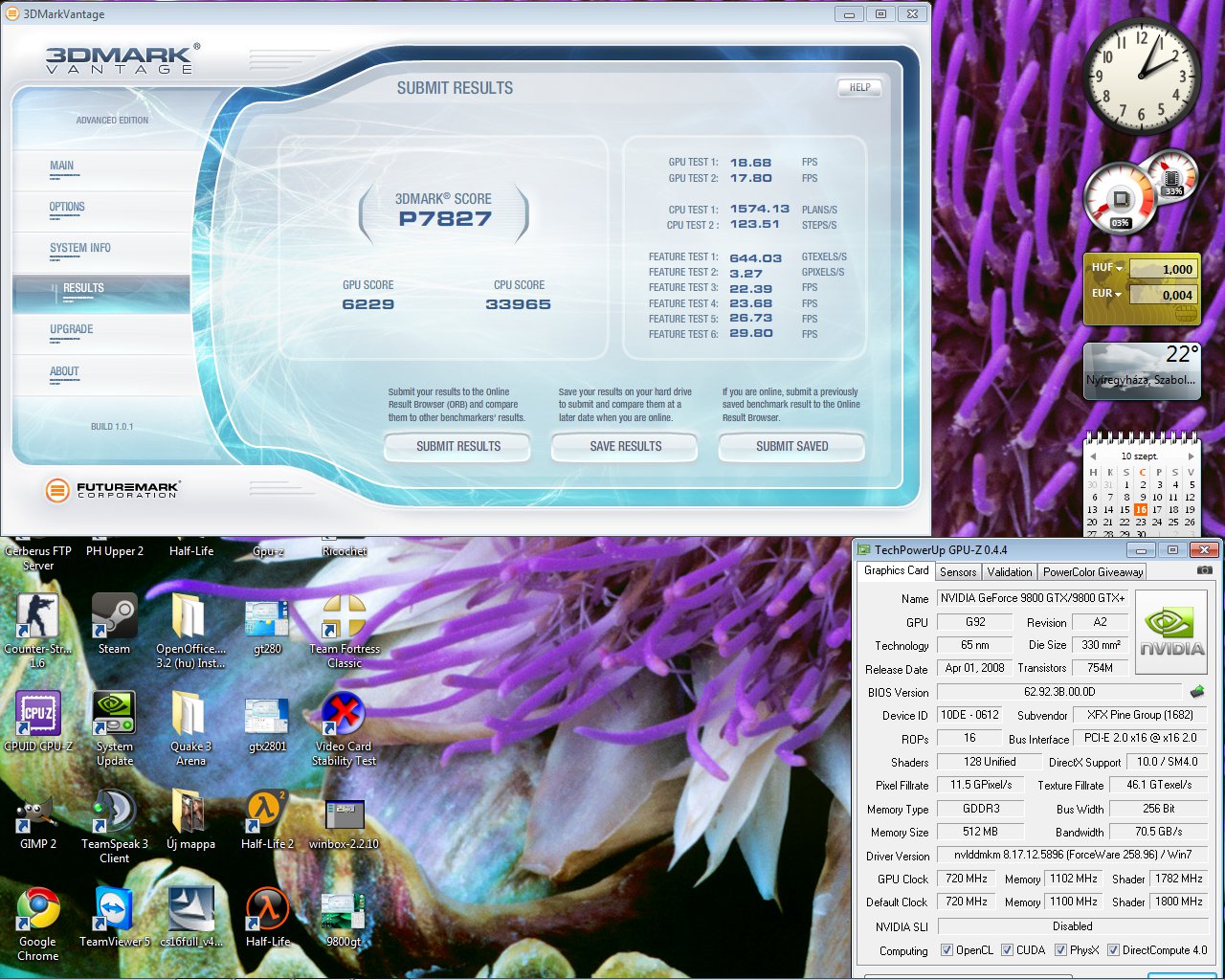Select day 16 in calendar gadget
Viewport: 1225px width, 980px height.
click(1141, 509)
